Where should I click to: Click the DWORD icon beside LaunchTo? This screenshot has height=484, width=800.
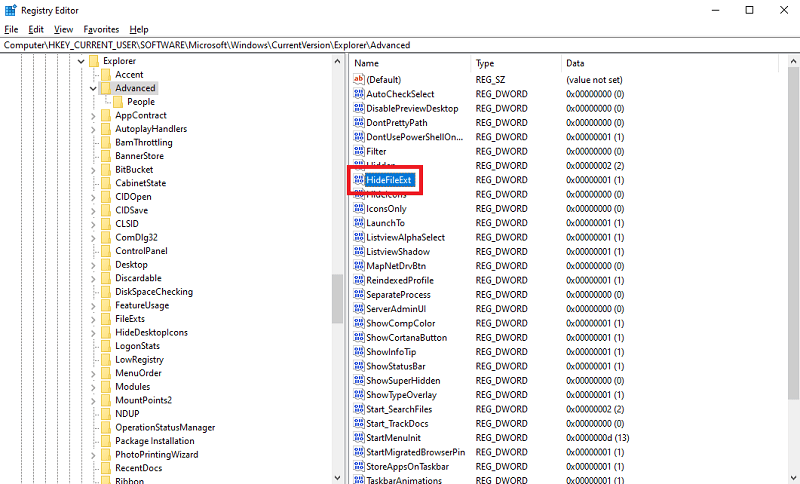pyautogui.click(x=358, y=223)
